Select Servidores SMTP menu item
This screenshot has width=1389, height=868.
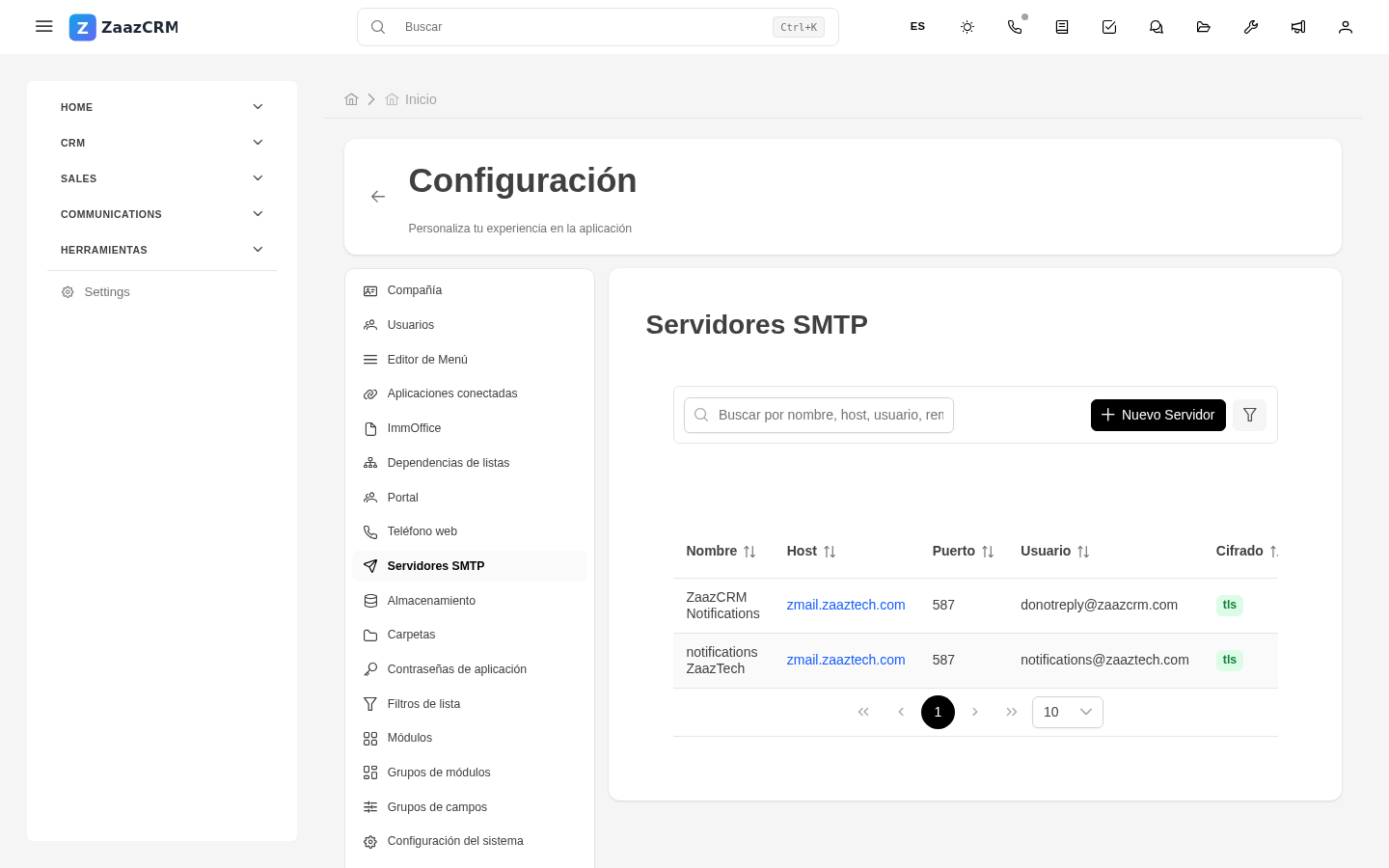470,566
